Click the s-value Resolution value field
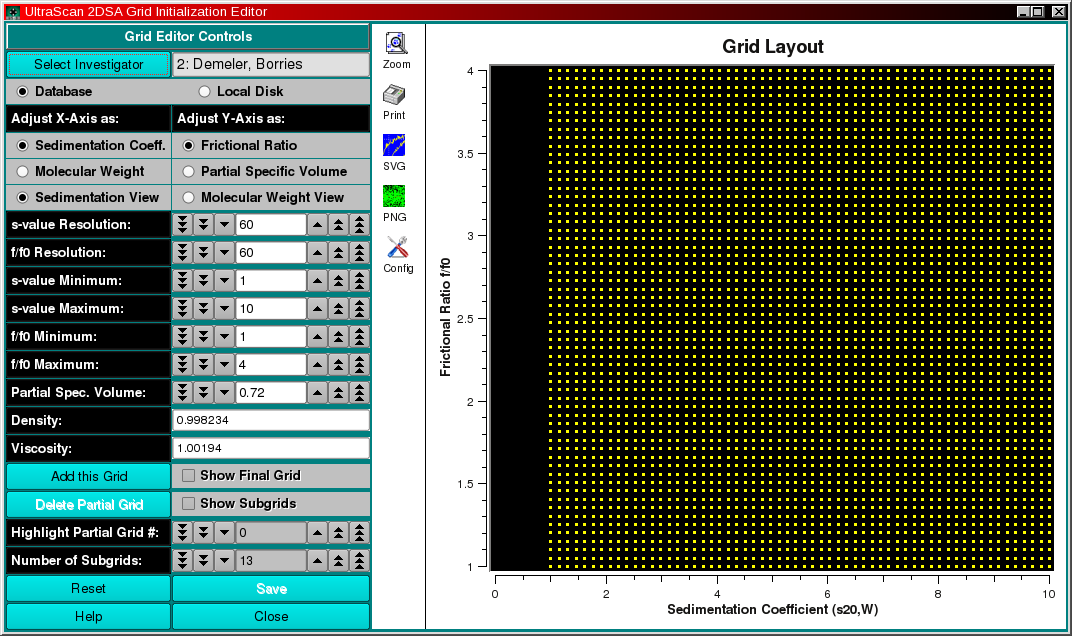The width and height of the screenshot is (1072, 636). coord(271,225)
